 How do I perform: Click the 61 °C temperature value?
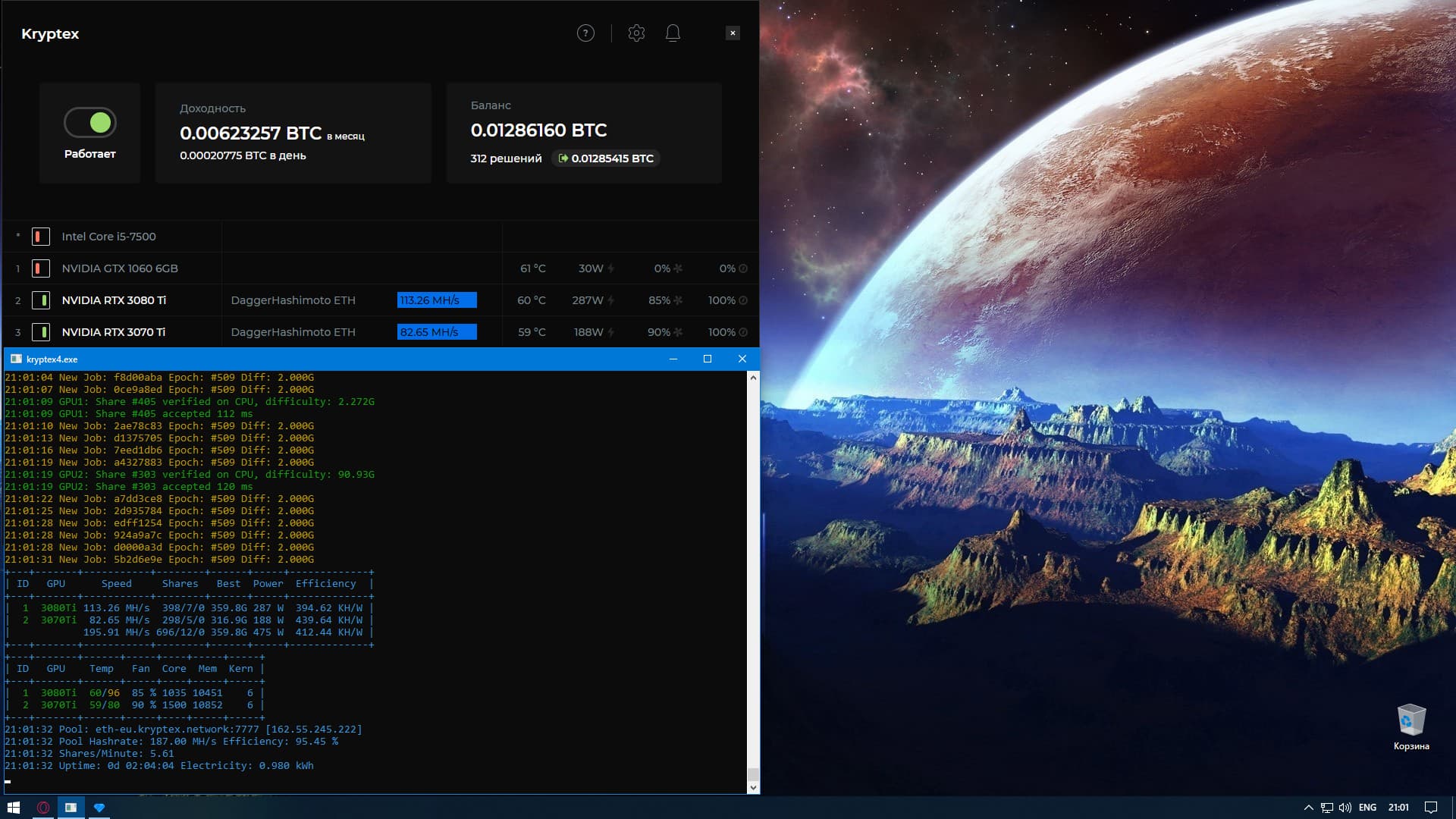532,268
